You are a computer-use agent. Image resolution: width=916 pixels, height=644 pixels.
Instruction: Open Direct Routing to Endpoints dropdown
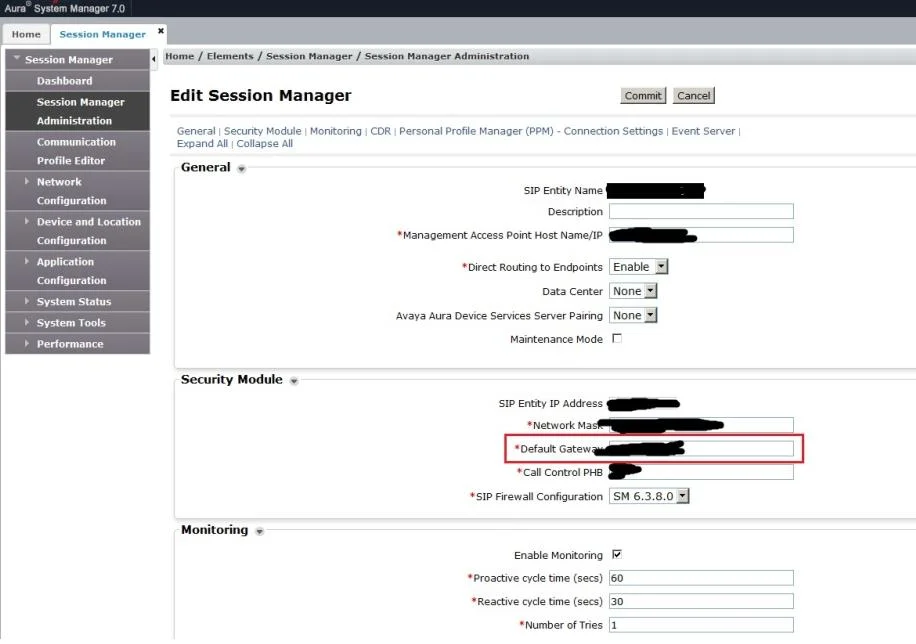pos(639,266)
